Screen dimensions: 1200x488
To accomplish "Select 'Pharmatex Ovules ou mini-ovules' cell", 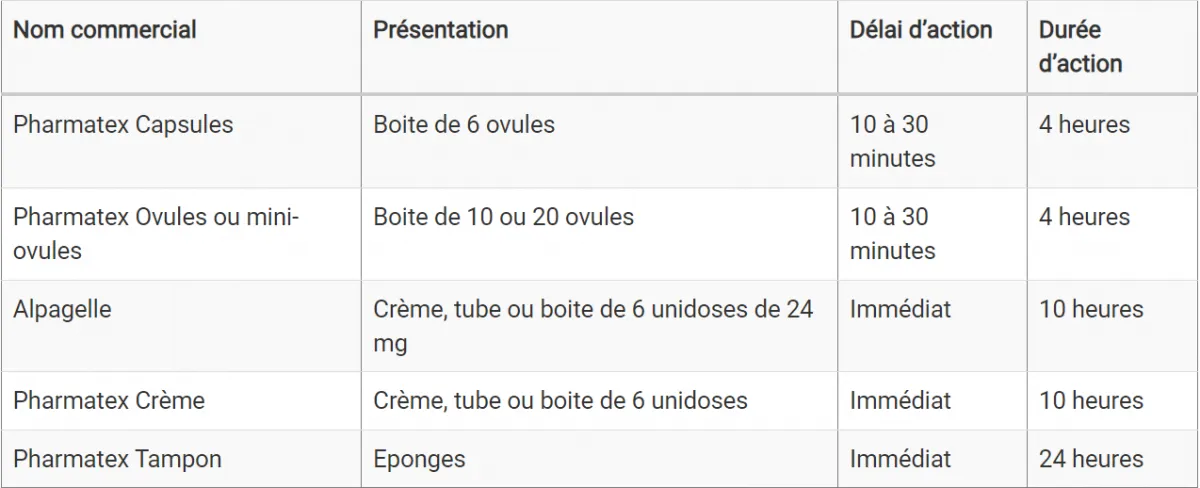I will [157, 233].
